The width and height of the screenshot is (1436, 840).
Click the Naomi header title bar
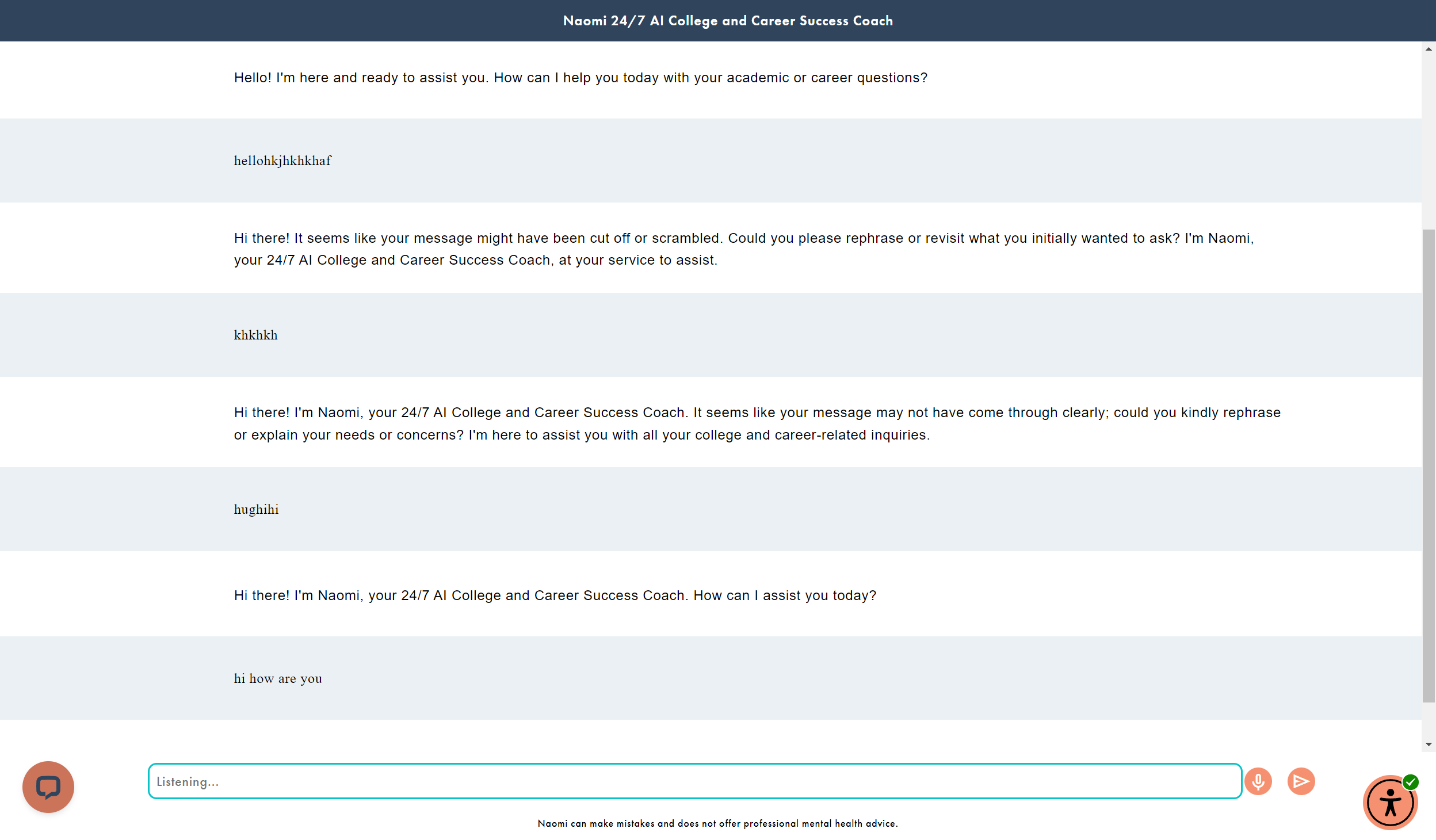point(727,21)
